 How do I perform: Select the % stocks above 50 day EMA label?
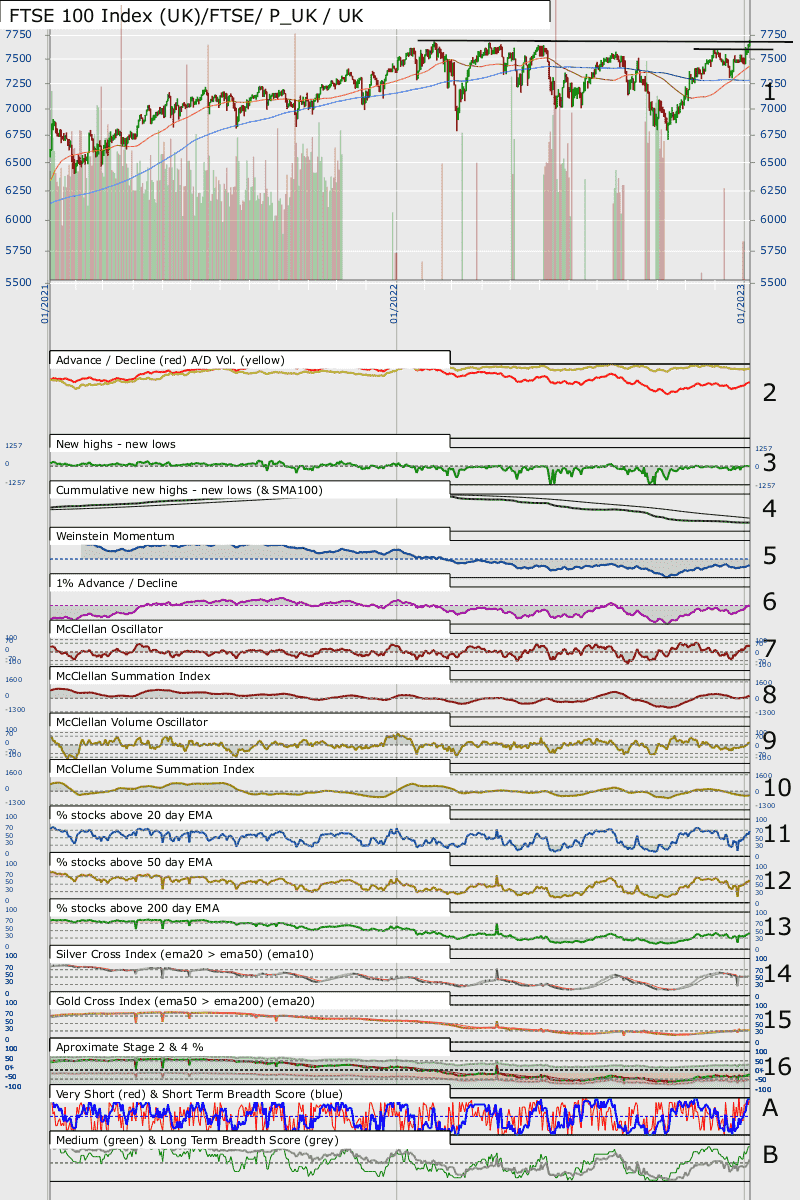coord(134,861)
